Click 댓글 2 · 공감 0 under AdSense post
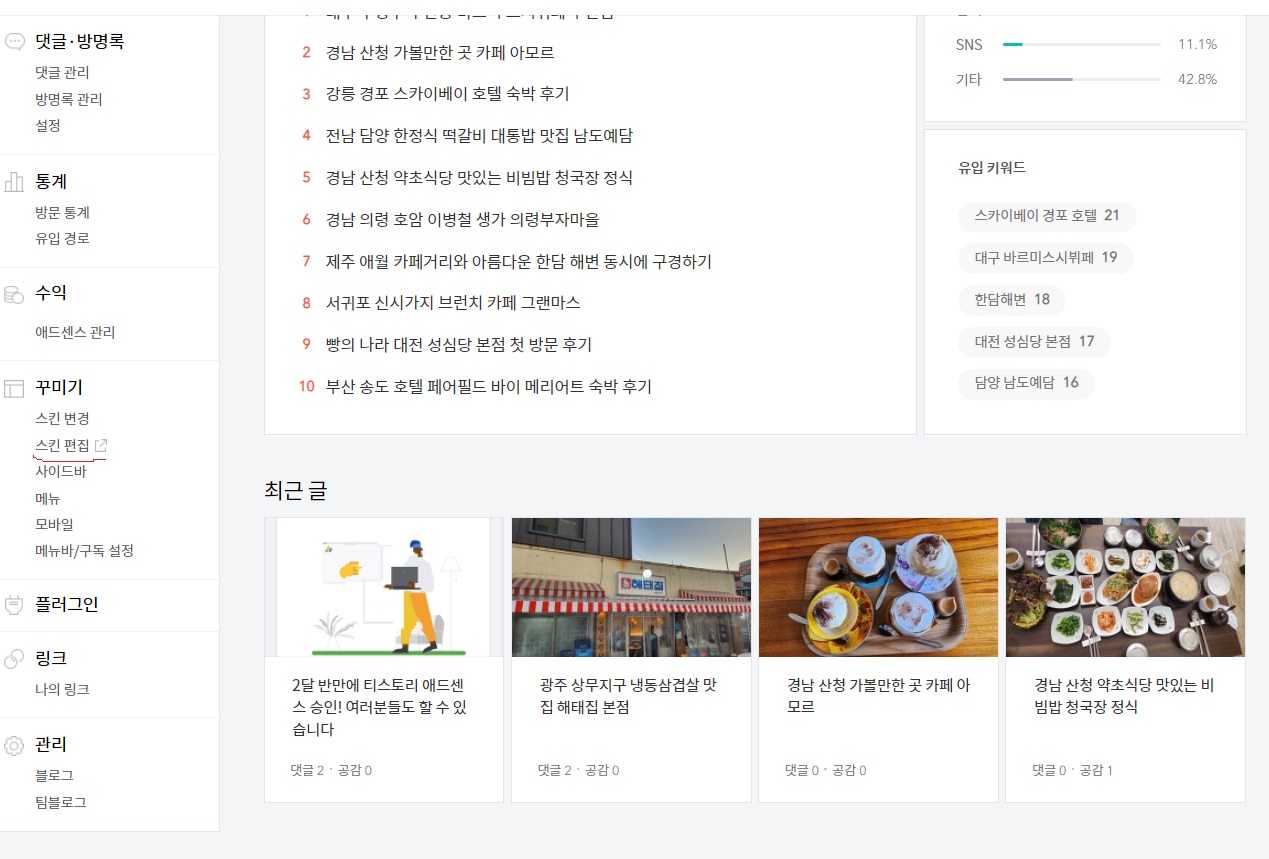 click(x=331, y=771)
